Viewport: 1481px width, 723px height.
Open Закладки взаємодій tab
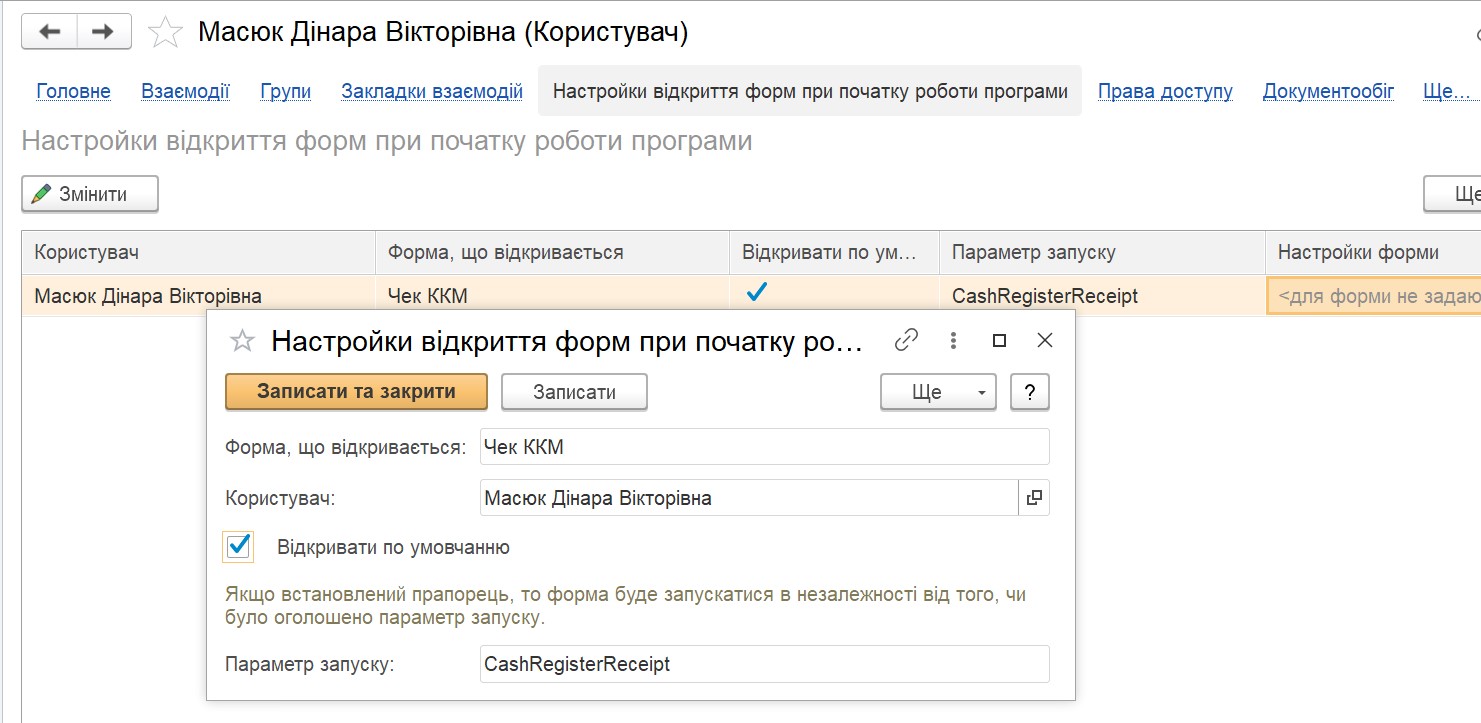pos(432,91)
